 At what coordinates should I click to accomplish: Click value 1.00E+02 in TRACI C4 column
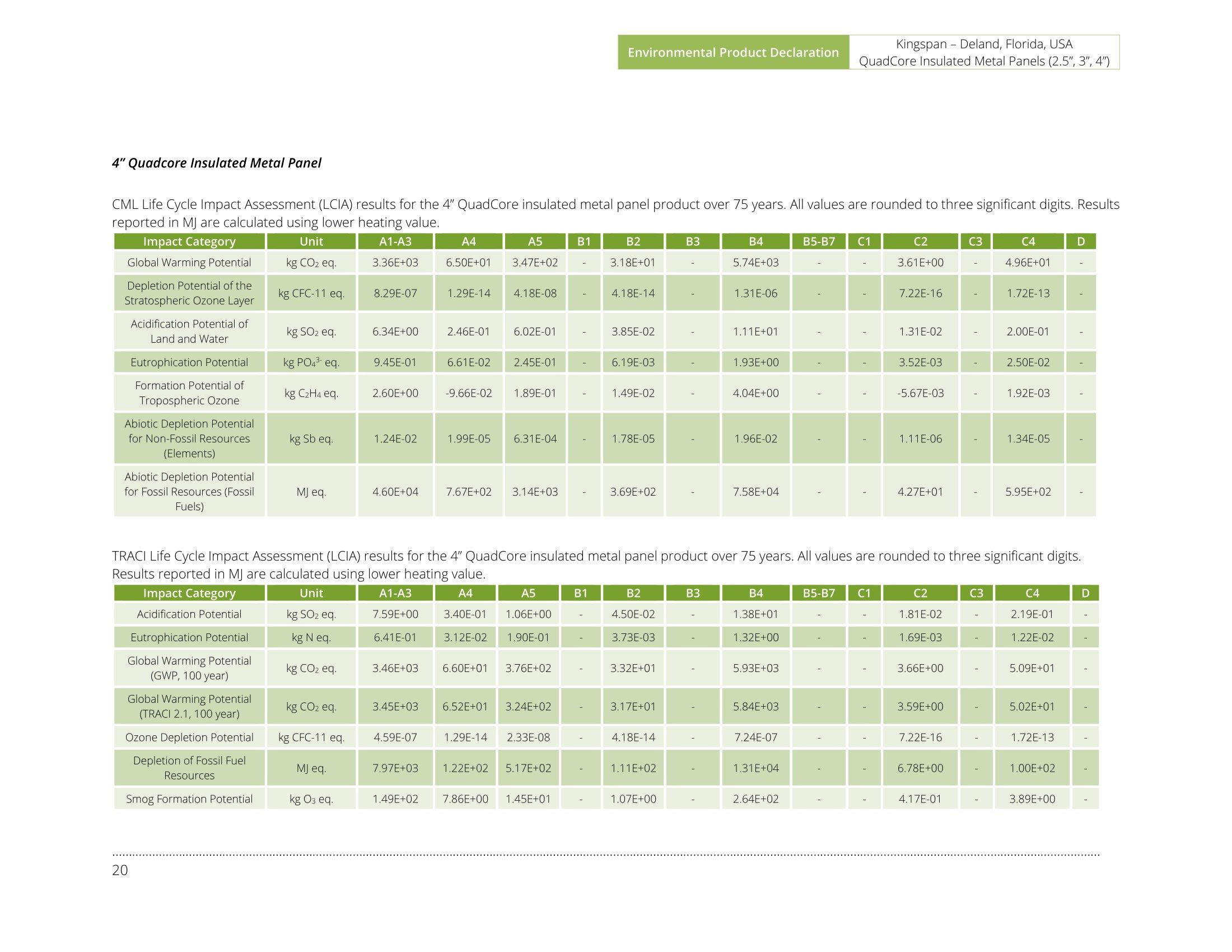1032,768
